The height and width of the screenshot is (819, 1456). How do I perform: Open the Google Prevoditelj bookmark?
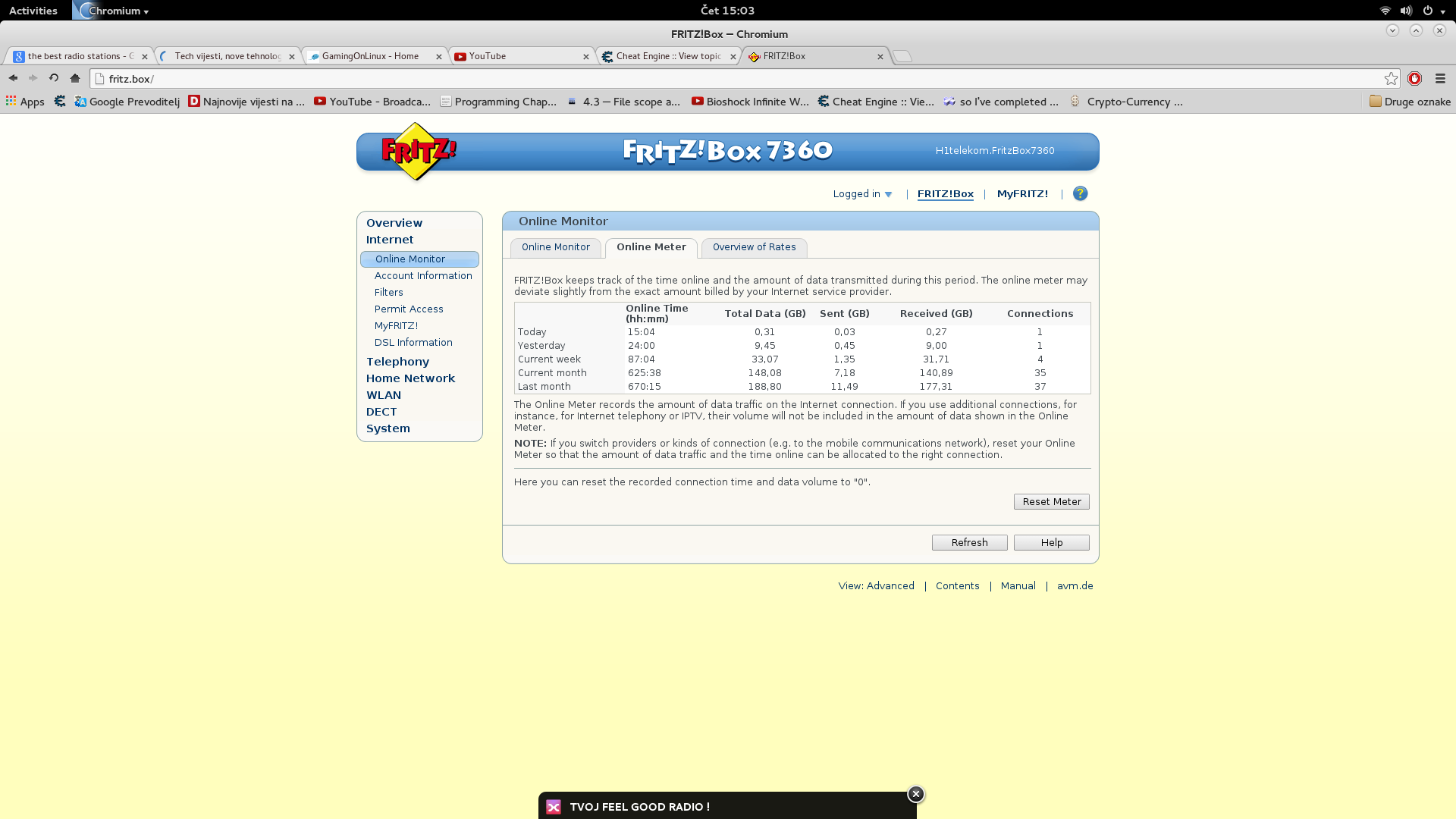(x=127, y=102)
